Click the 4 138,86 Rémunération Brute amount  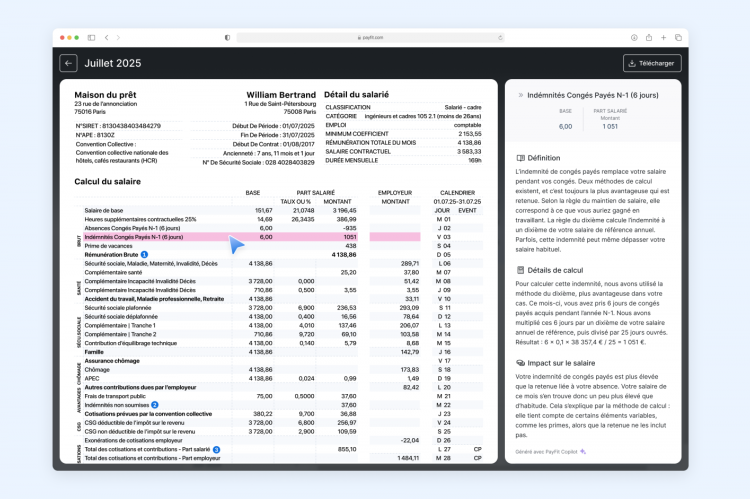(344, 255)
